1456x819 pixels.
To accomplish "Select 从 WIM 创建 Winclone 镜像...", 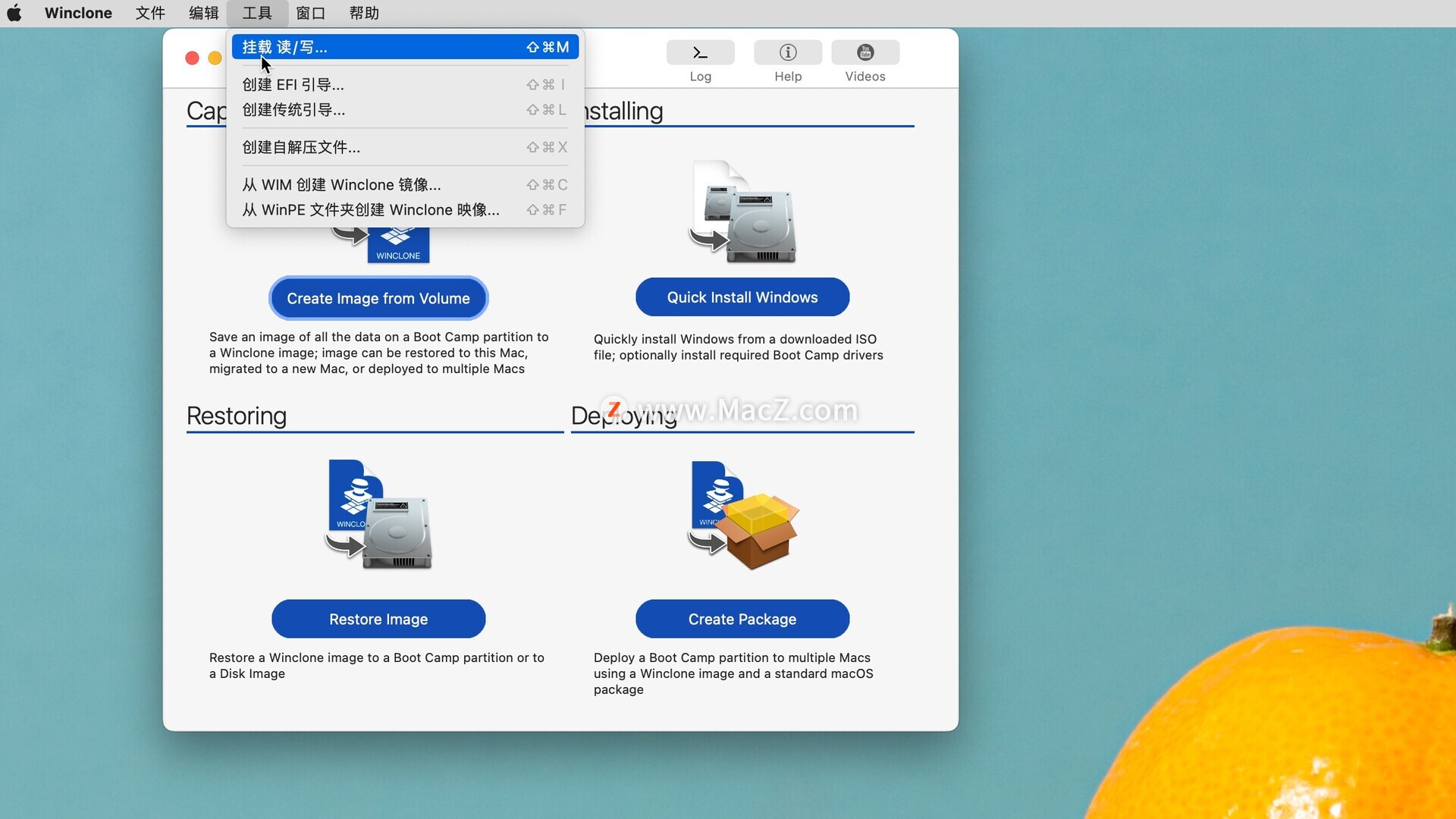I will (x=405, y=185).
